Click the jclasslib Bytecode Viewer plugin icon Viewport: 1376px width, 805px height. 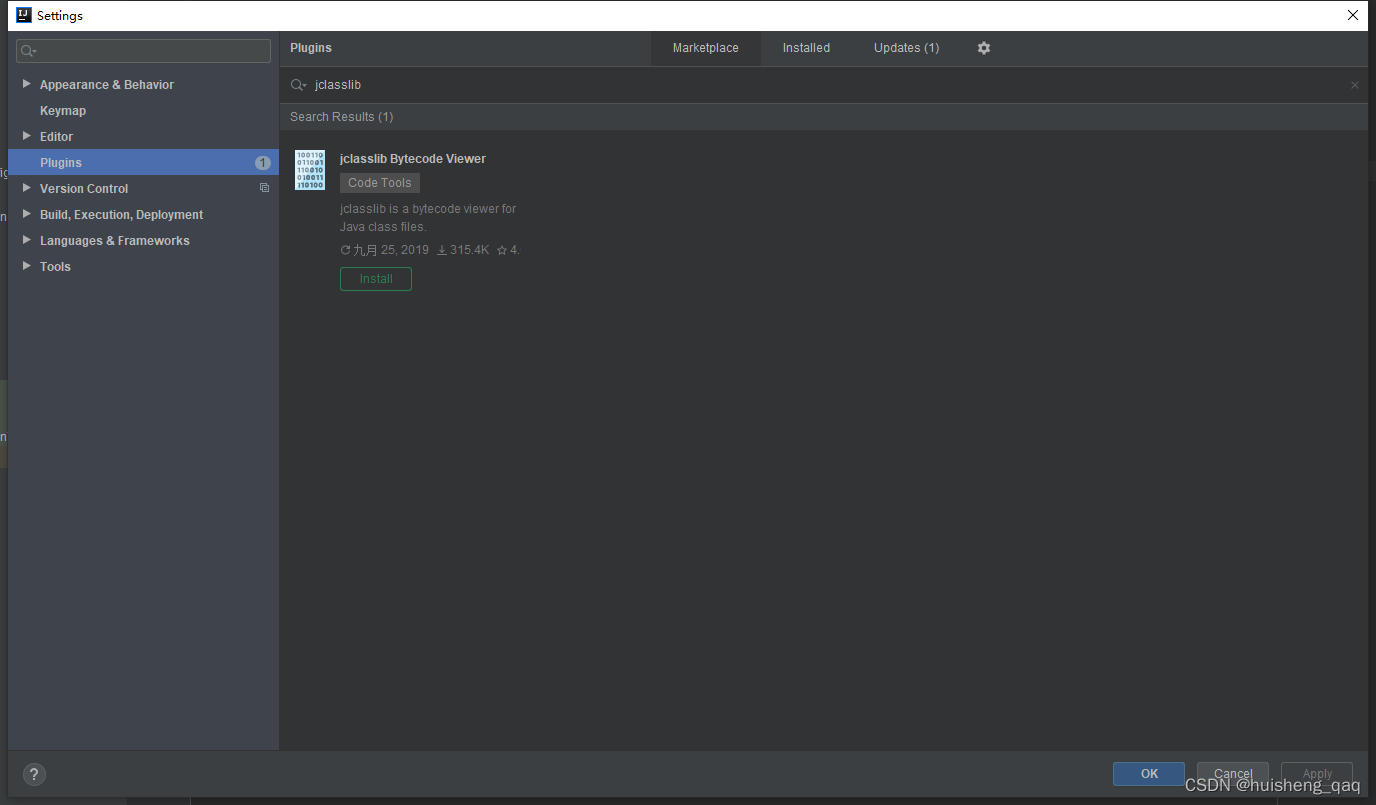310,170
